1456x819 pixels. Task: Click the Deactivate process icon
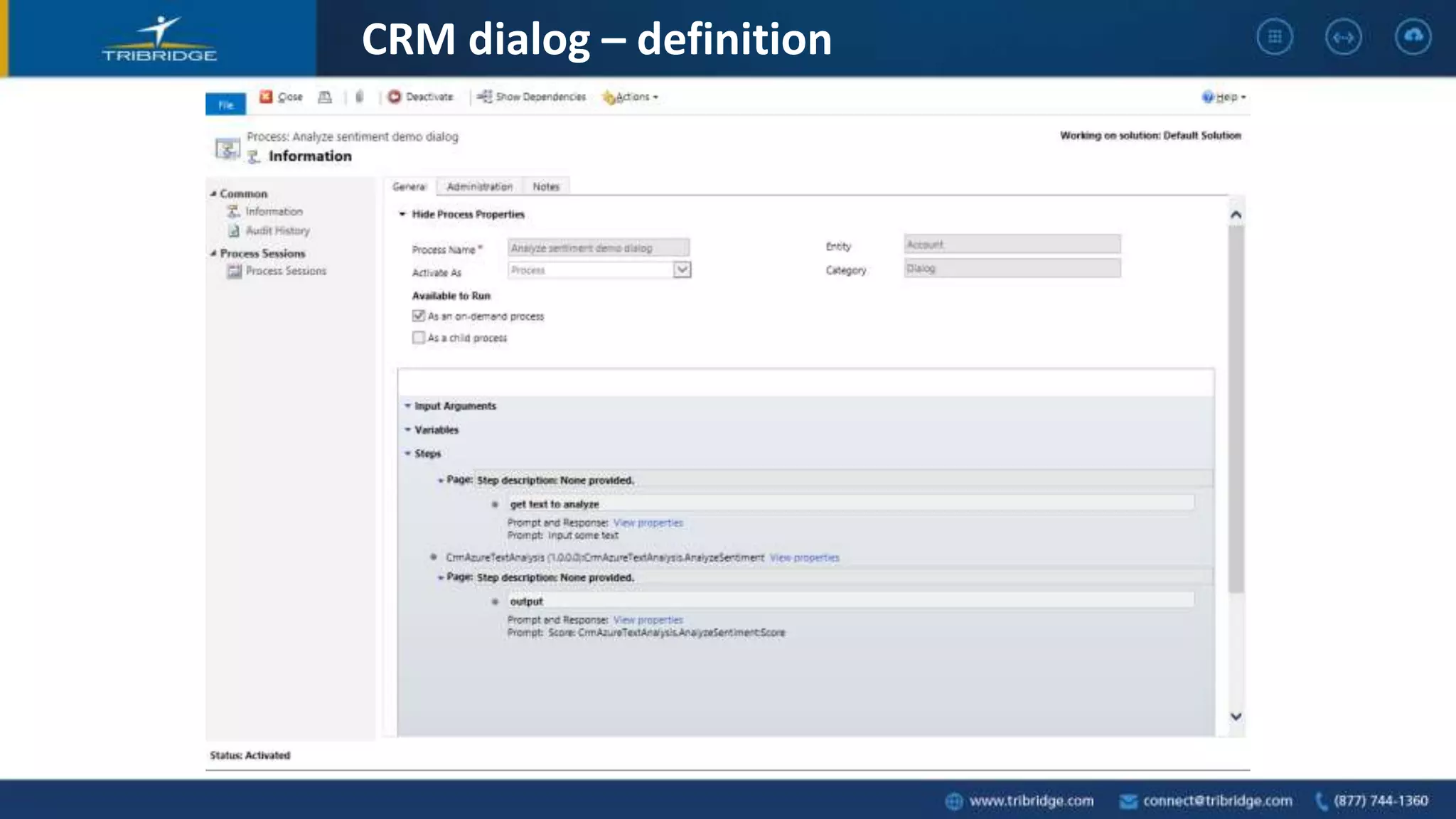pos(395,97)
